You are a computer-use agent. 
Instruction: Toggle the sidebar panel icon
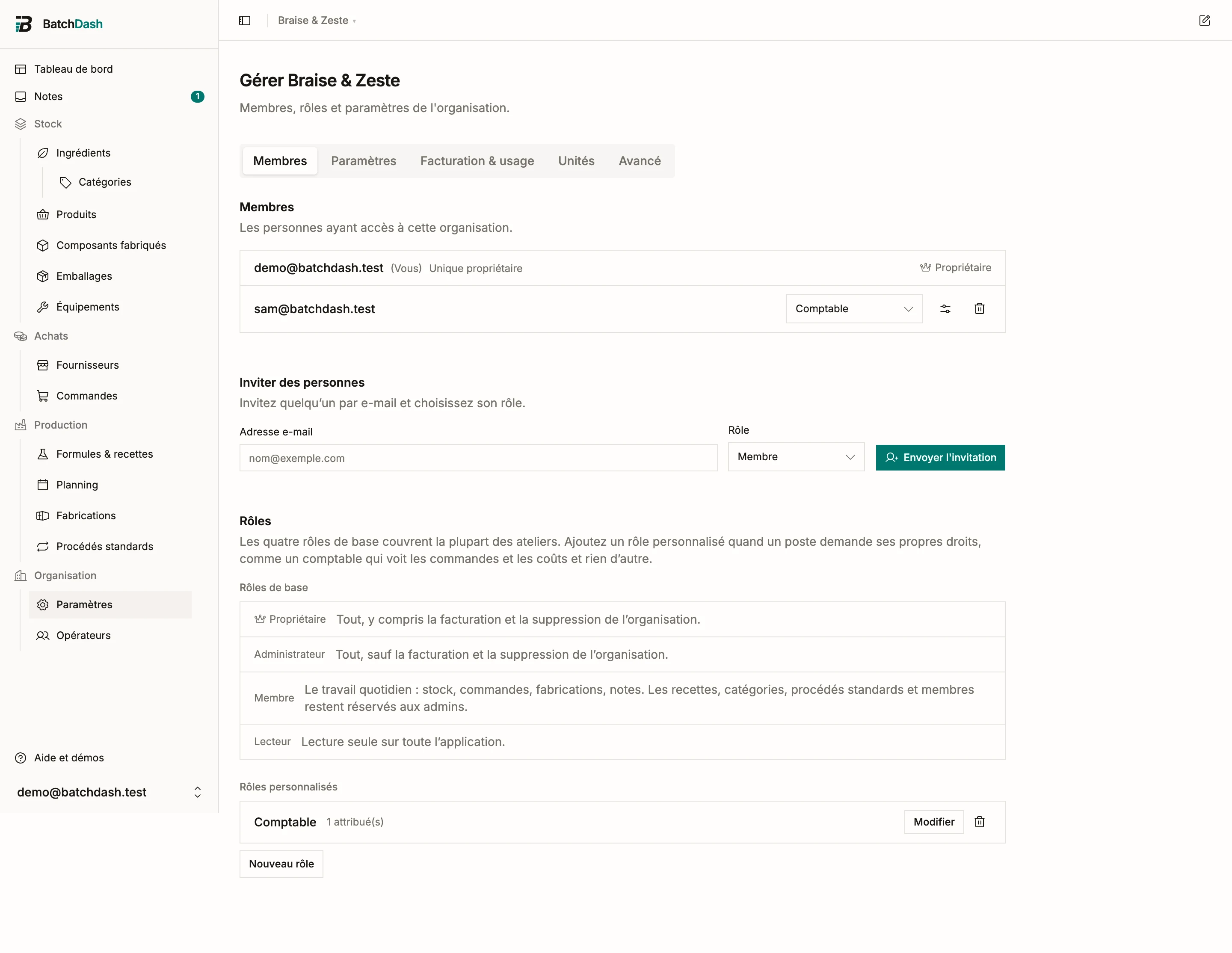click(244, 20)
